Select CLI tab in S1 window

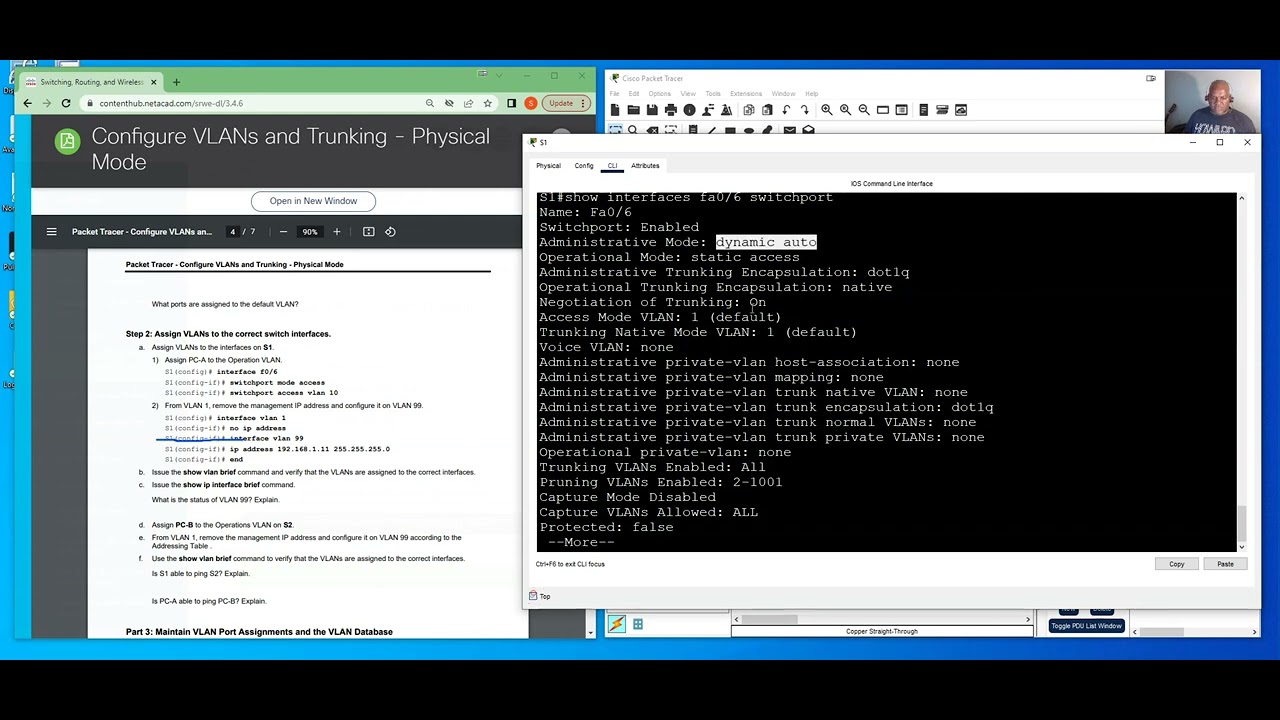pyautogui.click(x=612, y=166)
